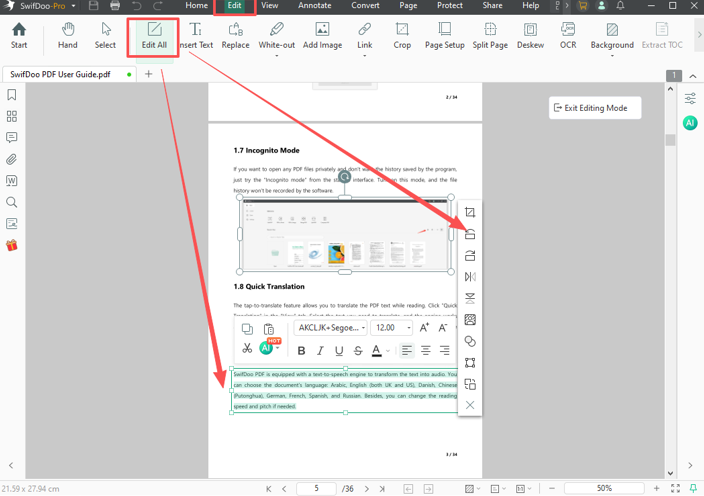Open the page thumbnails sidebar panel
Image resolution: width=704 pixels, height=496 pixels.
click(12, 116)
